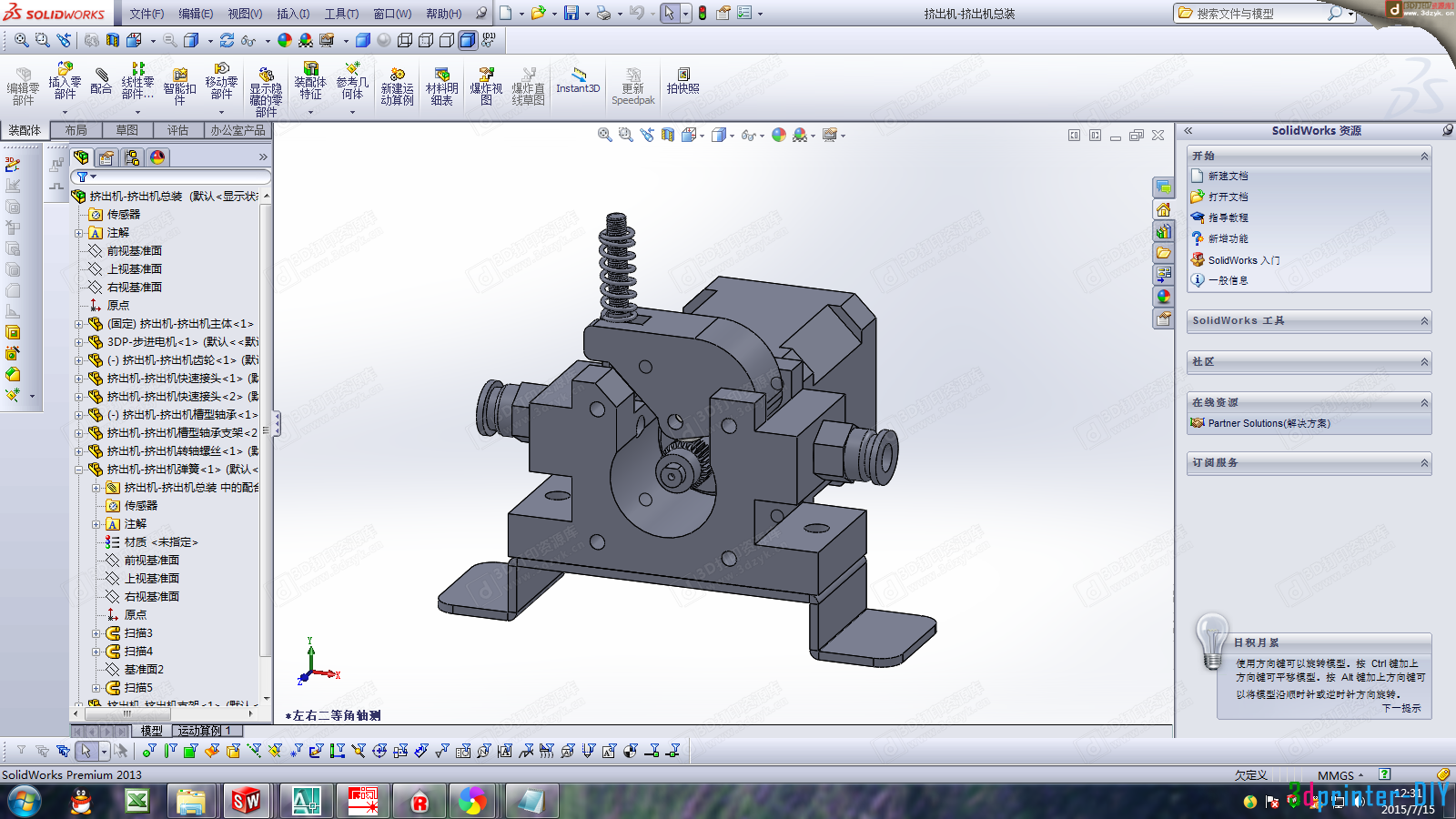Click the Windows Start button
This screenshot has width=1456, height=819.
pyautogui.click(x=25, y=802)
